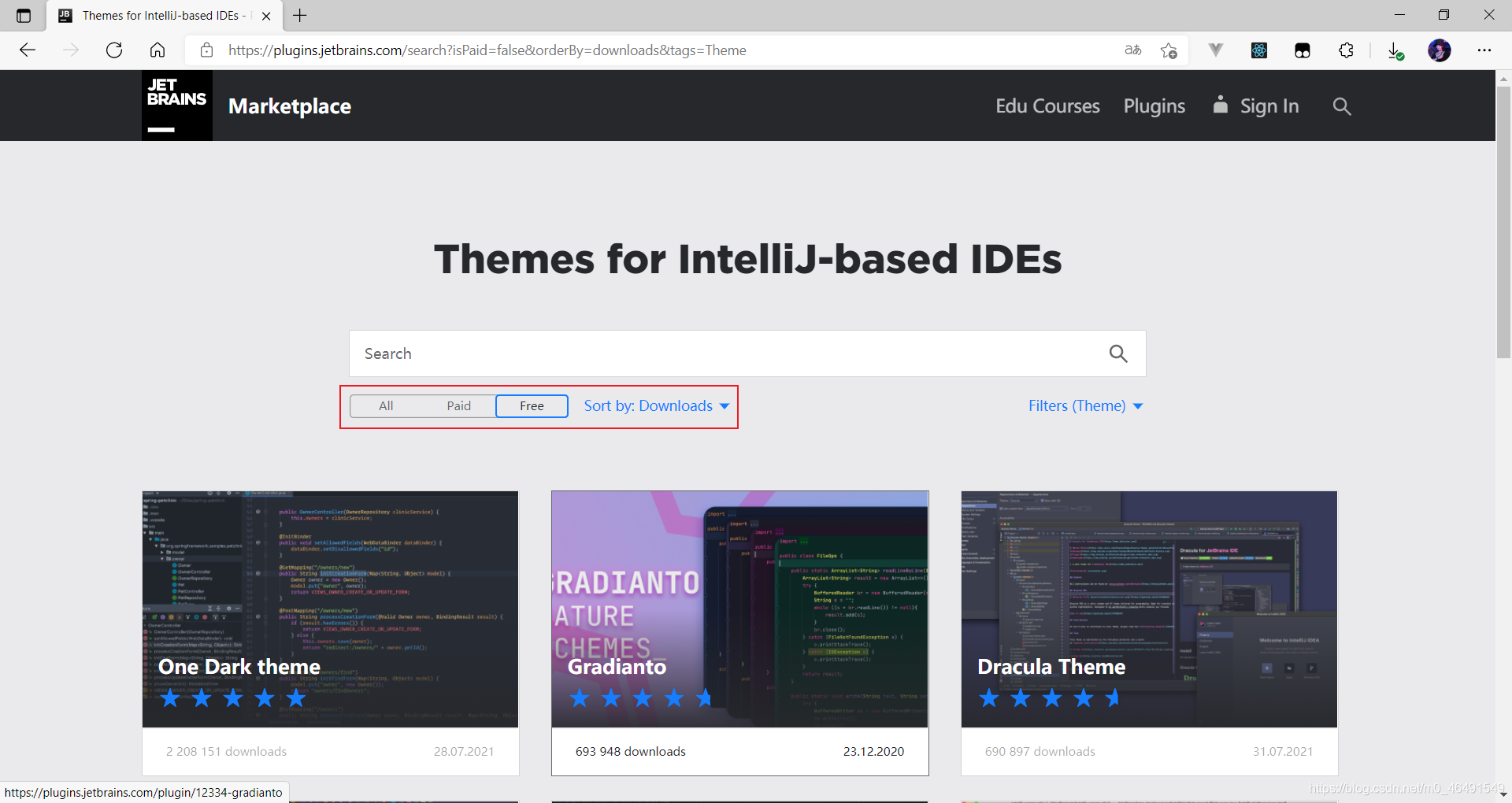Click the One Dark theme star rating
Image resolution: width=1512 pixels, height=803 pixels.
(x=233, y=698)
